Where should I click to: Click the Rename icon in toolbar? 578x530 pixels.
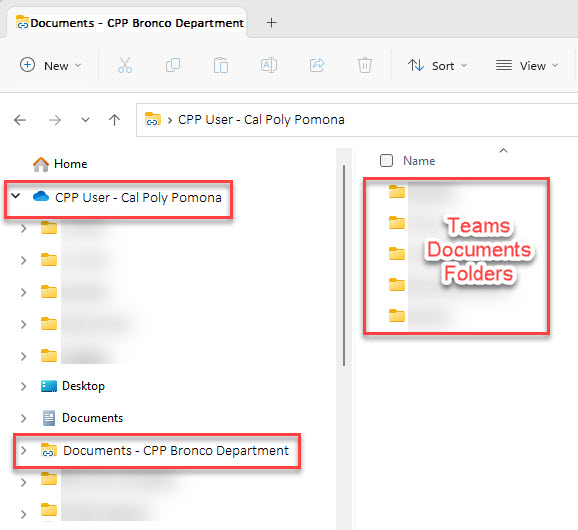point(269,65)
